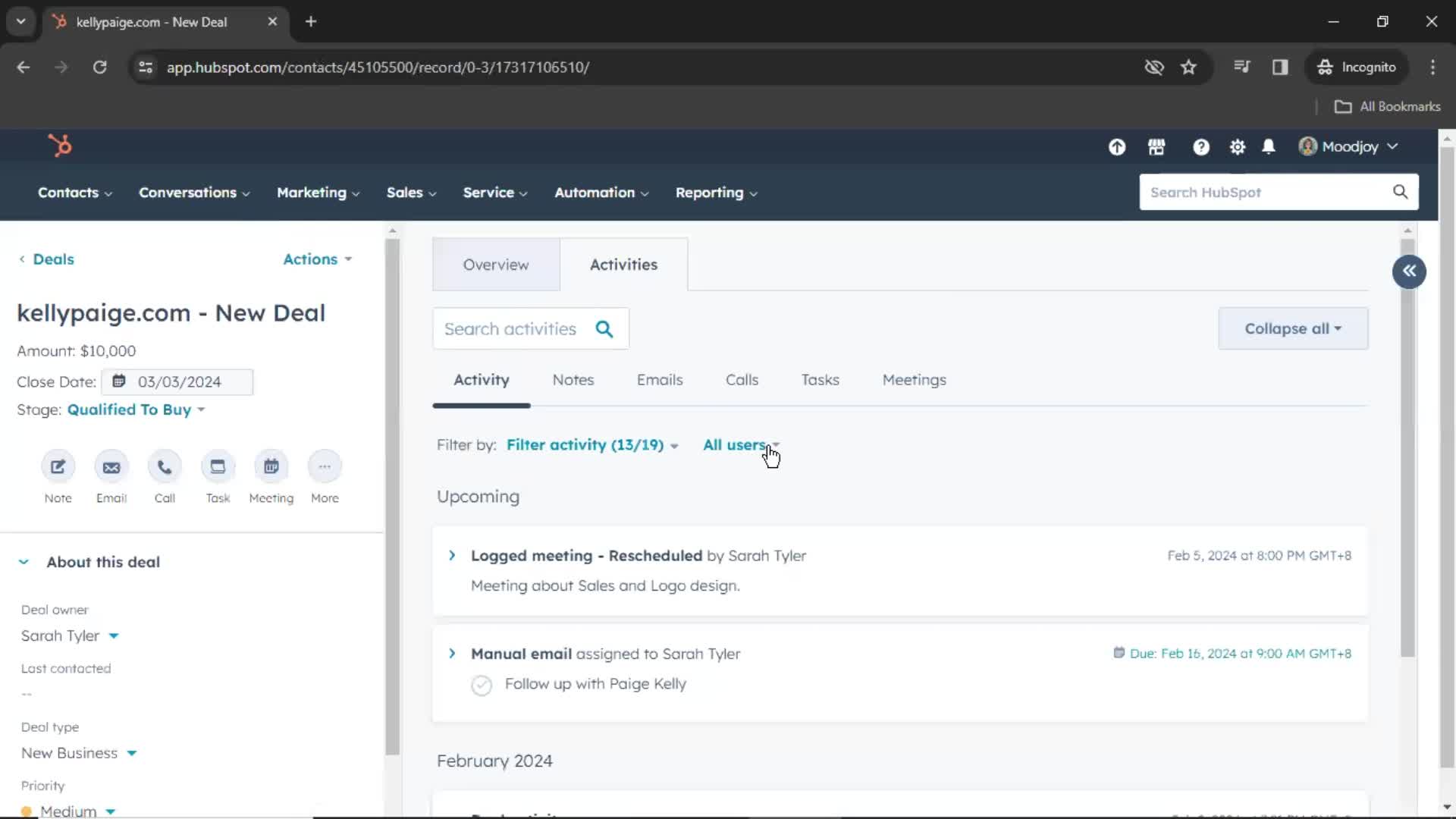This screenshot has width=1456, height=819.
Task: Click the Close Date field 03/03/2024
Action: click(178, 381)
